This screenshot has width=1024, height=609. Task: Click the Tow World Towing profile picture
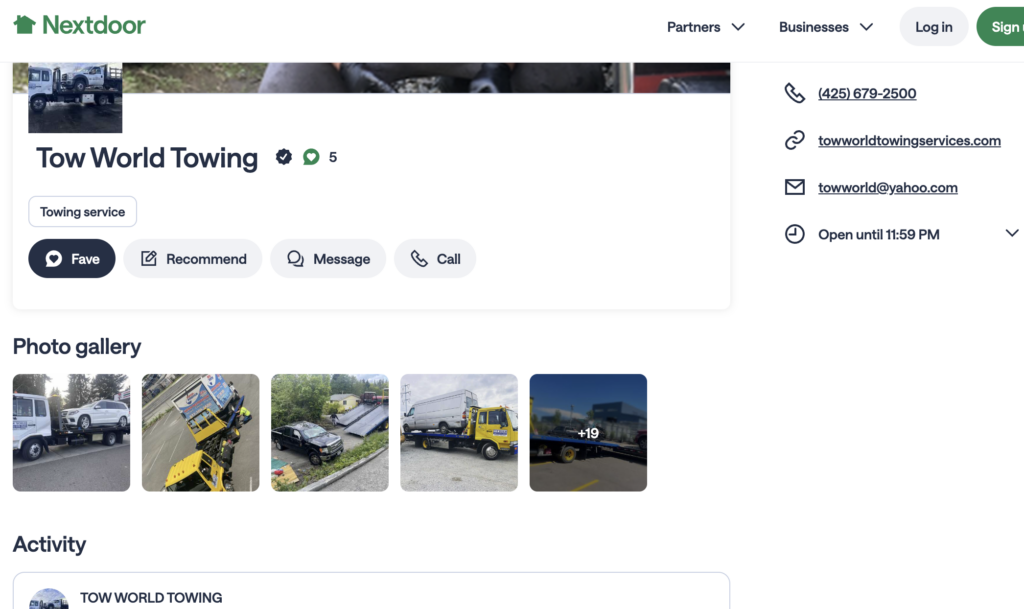pyautogui.click(x=75, y=97)
